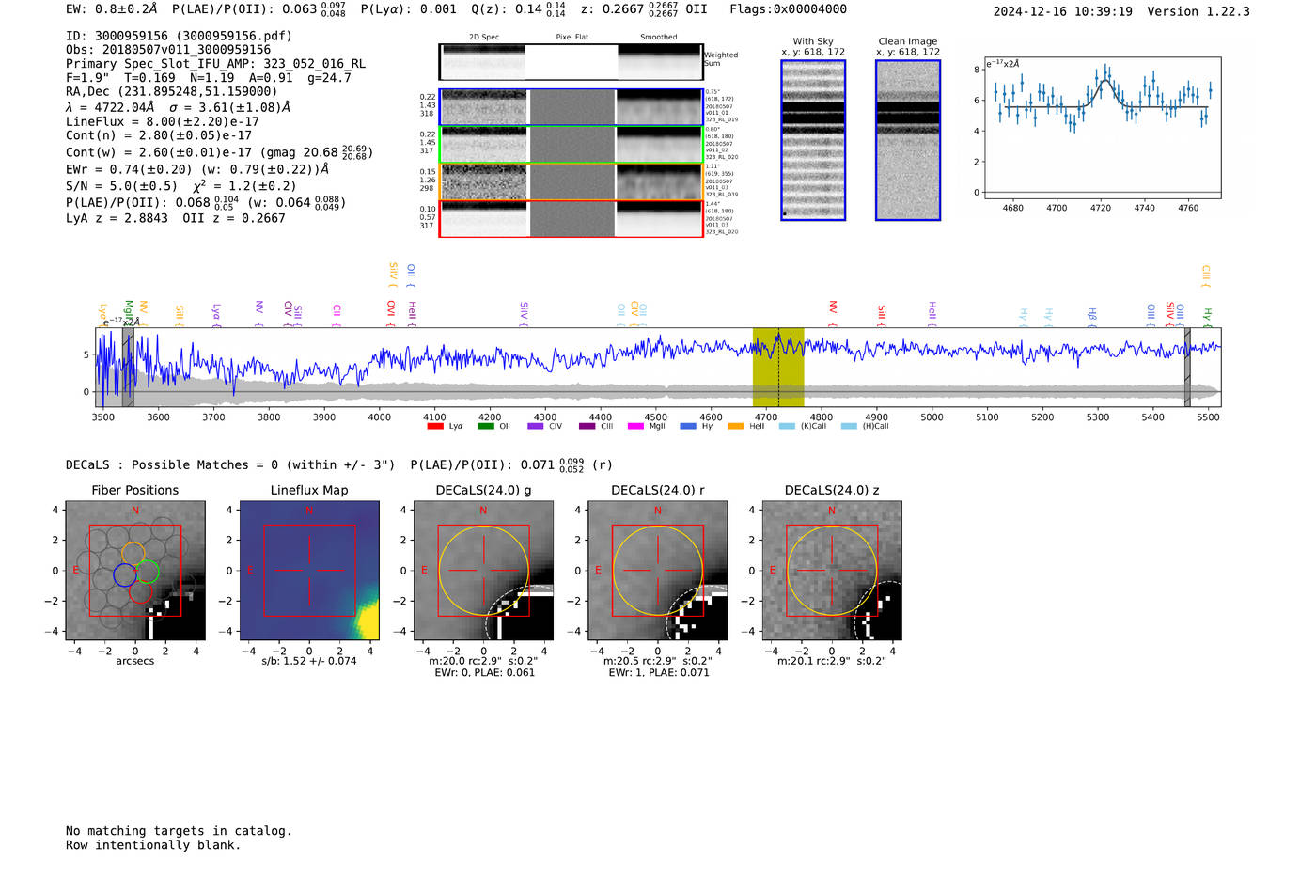Click the s/b: 1.52 +/- 0.074 caption
Image resolution: width=1316 pixels, height=896 pixels.
pyautogui.click(x=309, y=661)
